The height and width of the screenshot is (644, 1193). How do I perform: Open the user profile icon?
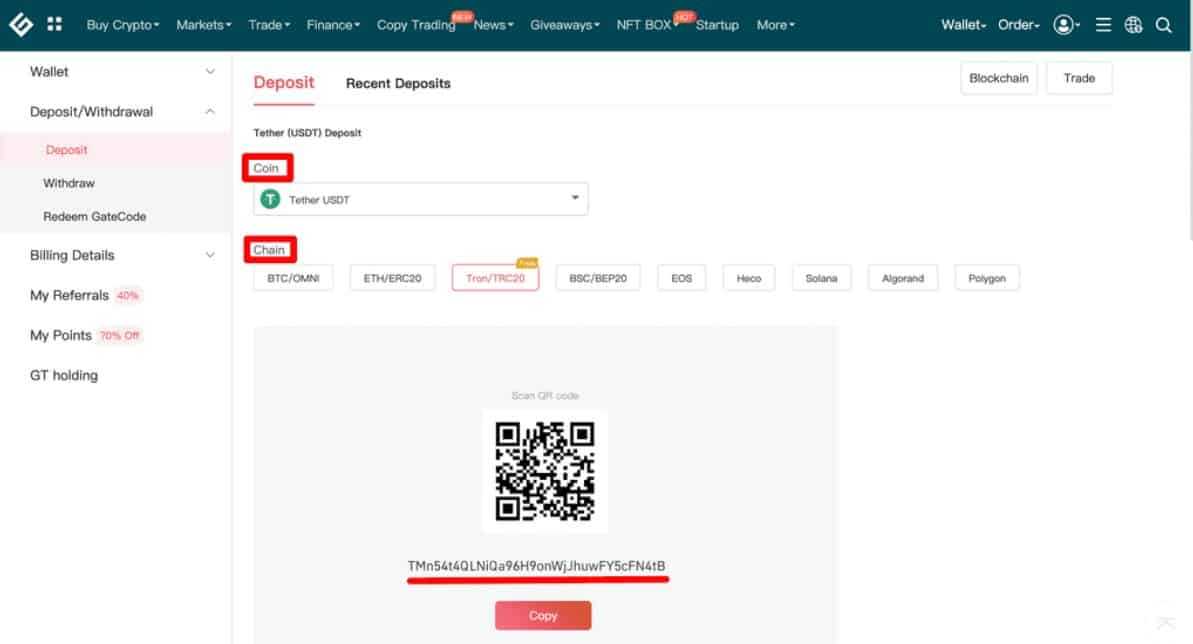click(1063, 25)
